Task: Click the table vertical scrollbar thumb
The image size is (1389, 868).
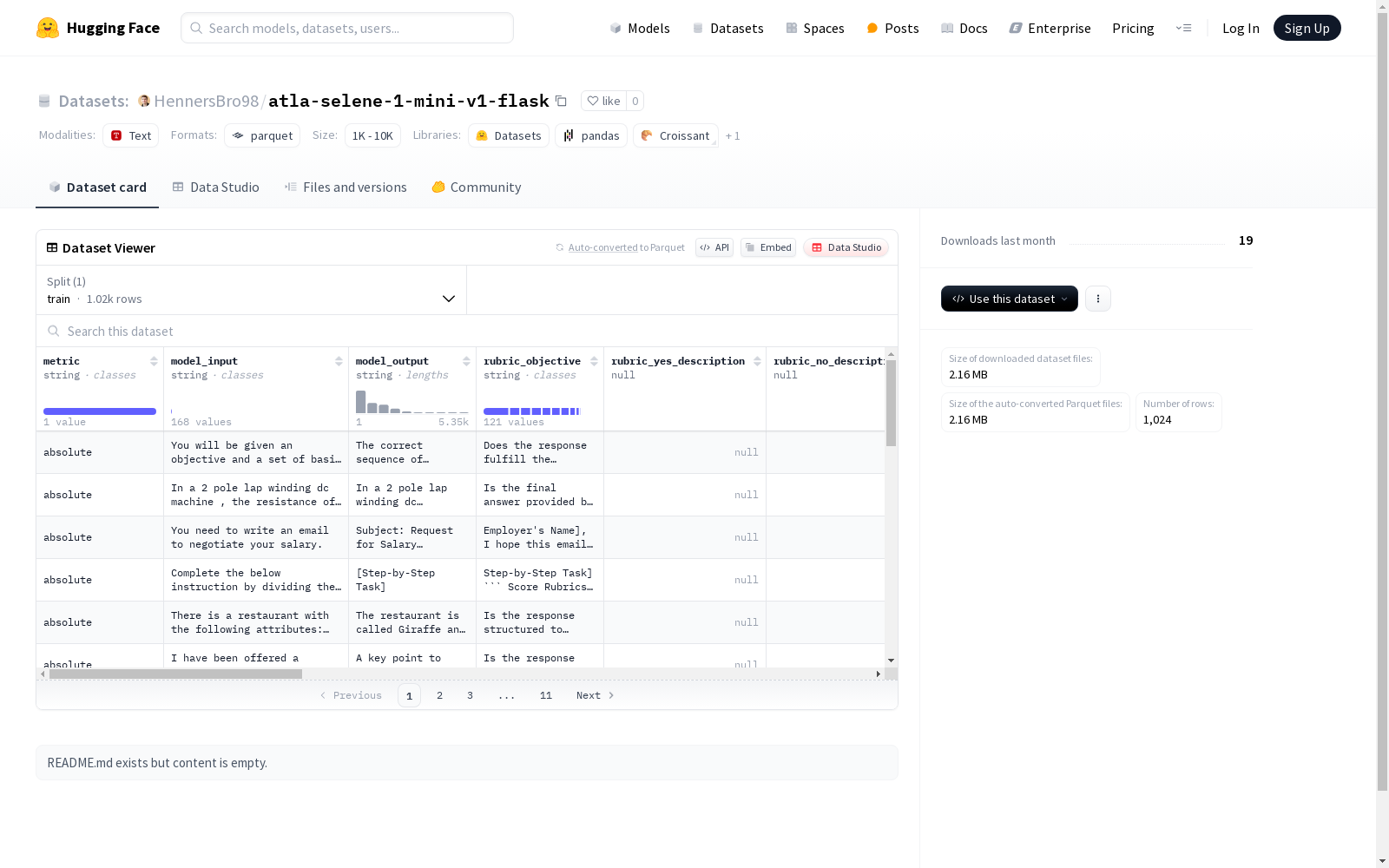Action: pyautogui.click(x=891, y=403)
